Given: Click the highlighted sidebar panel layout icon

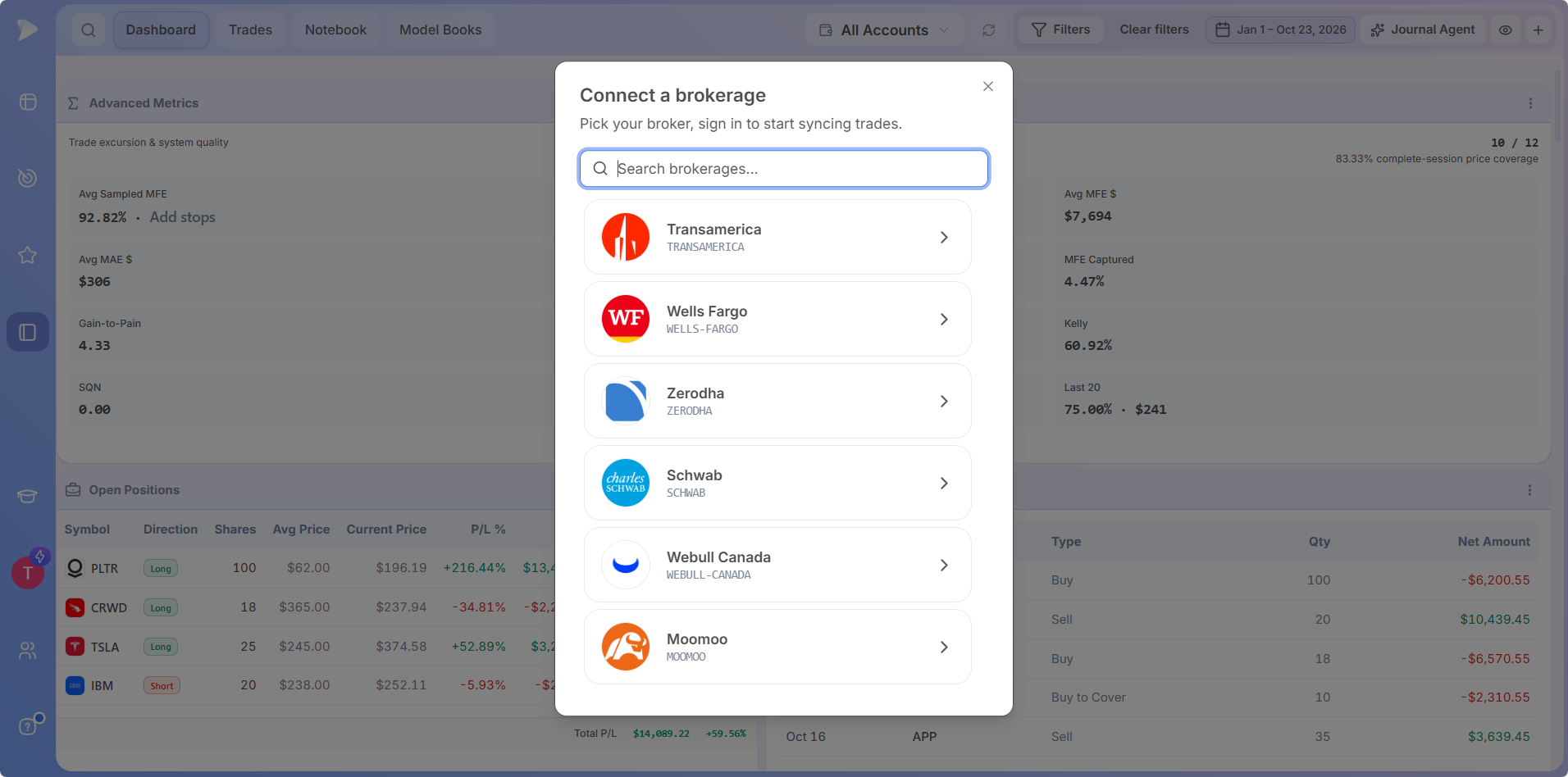Looking at the screenshot, I should click(x=28, y=332).
